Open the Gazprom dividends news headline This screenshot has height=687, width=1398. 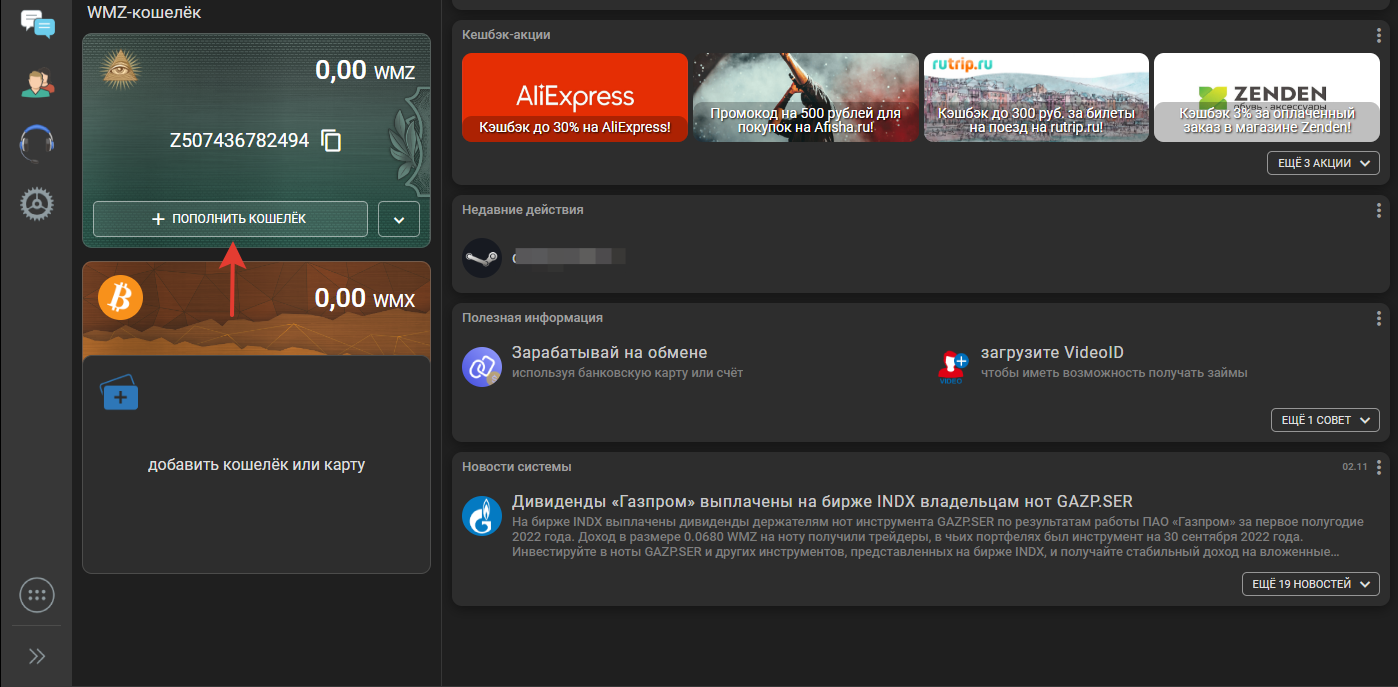(x=822, y=502)
